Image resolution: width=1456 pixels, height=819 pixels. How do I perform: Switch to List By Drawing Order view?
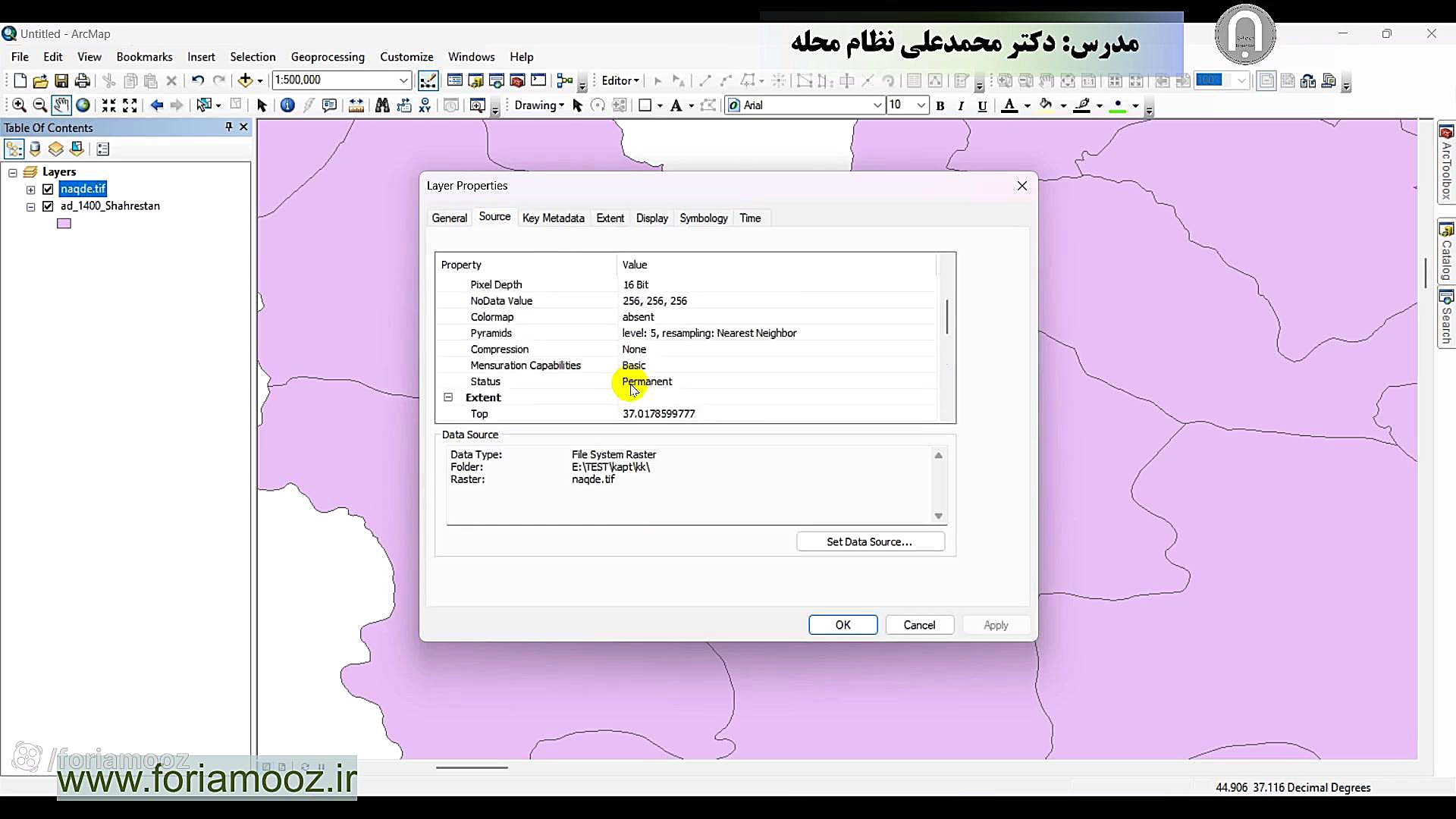(14, 149)
